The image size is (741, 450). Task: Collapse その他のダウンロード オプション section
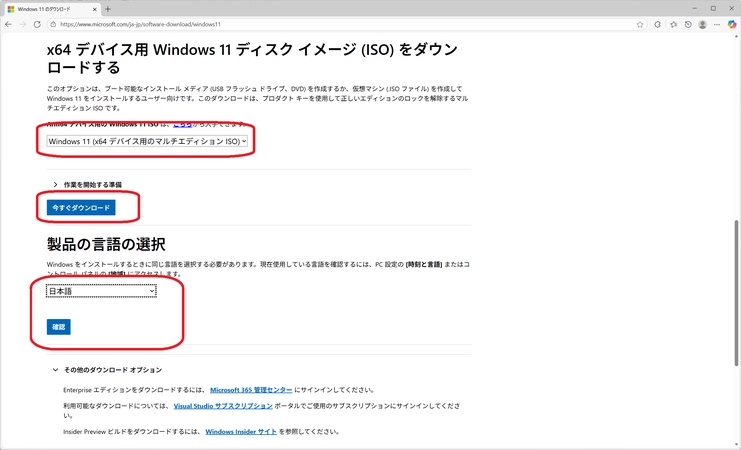107,370
